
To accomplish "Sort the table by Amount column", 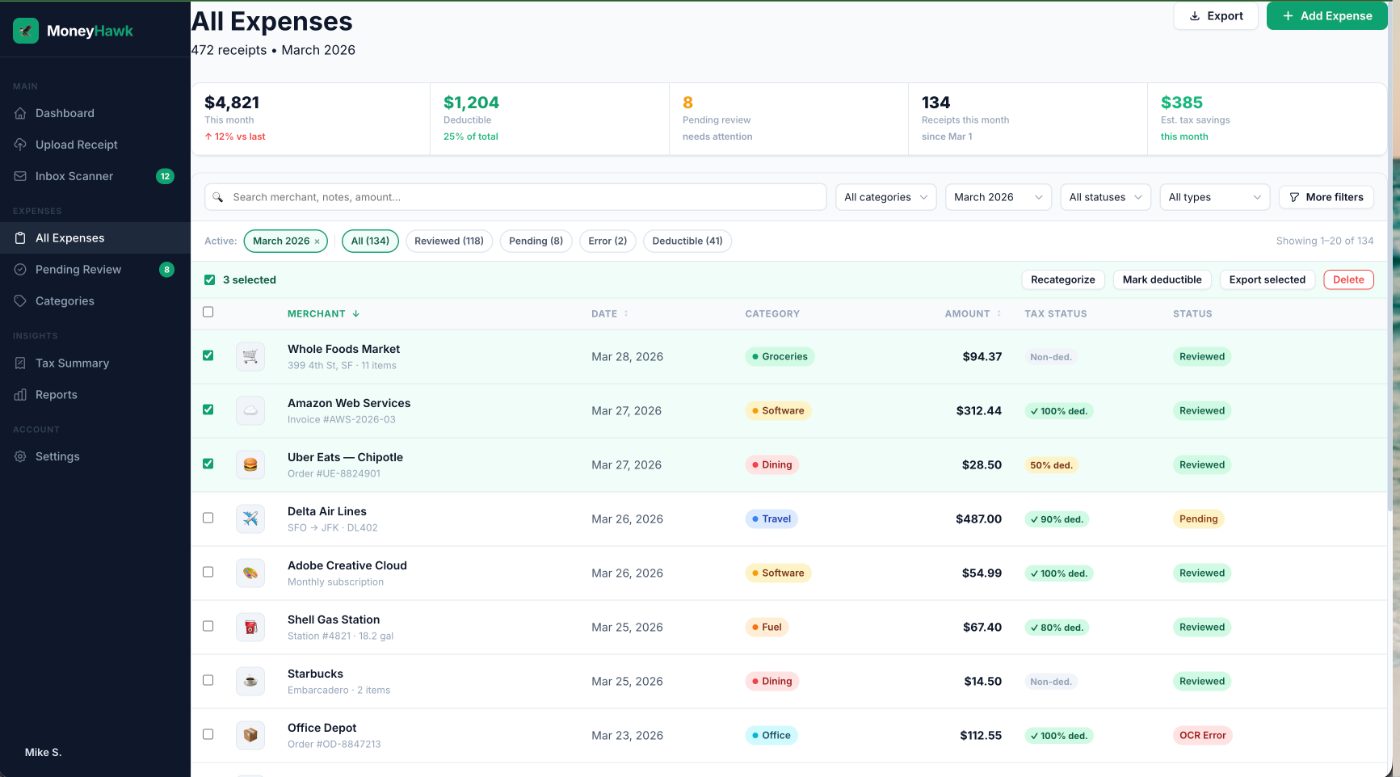I will click(x=972, y=314).
